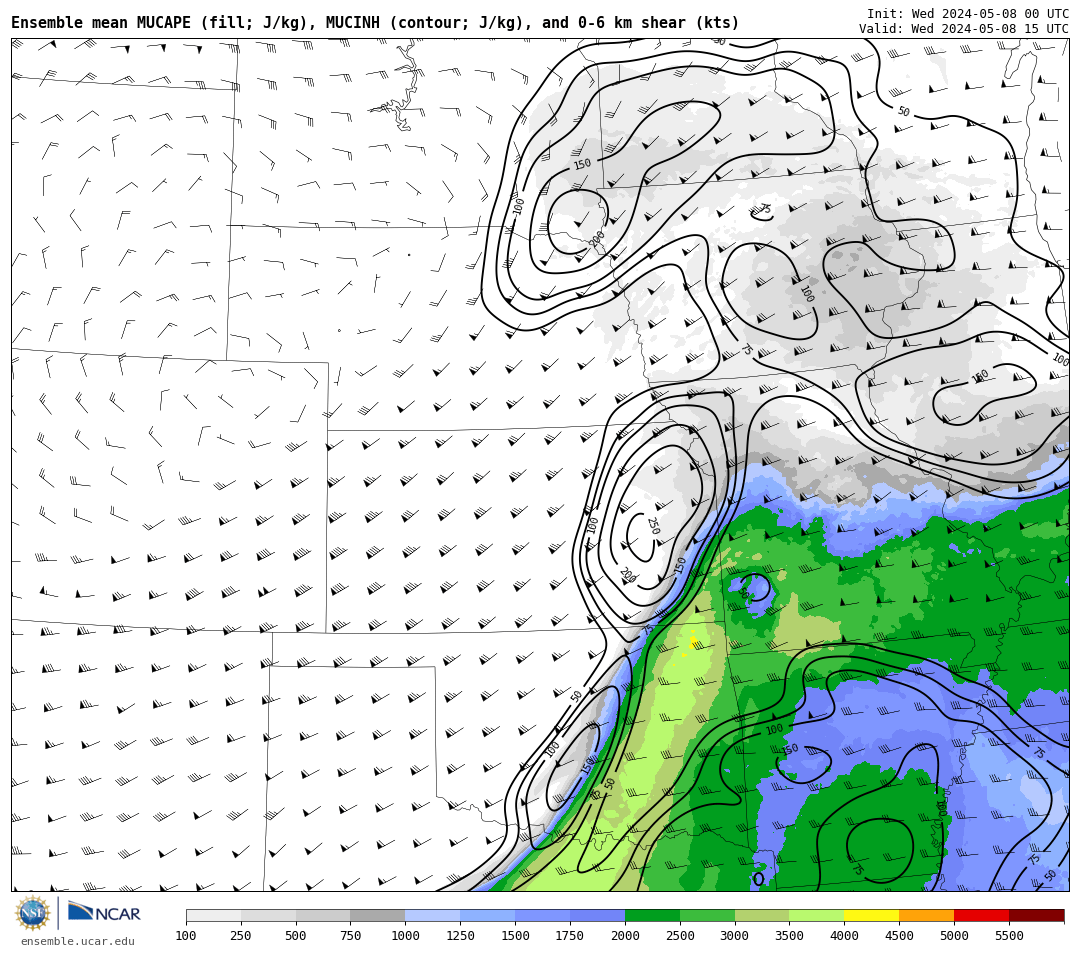Pick the 250–500 gray legend swatch
The width and height of the screenshot is (1080, 954).
[269, 915]
